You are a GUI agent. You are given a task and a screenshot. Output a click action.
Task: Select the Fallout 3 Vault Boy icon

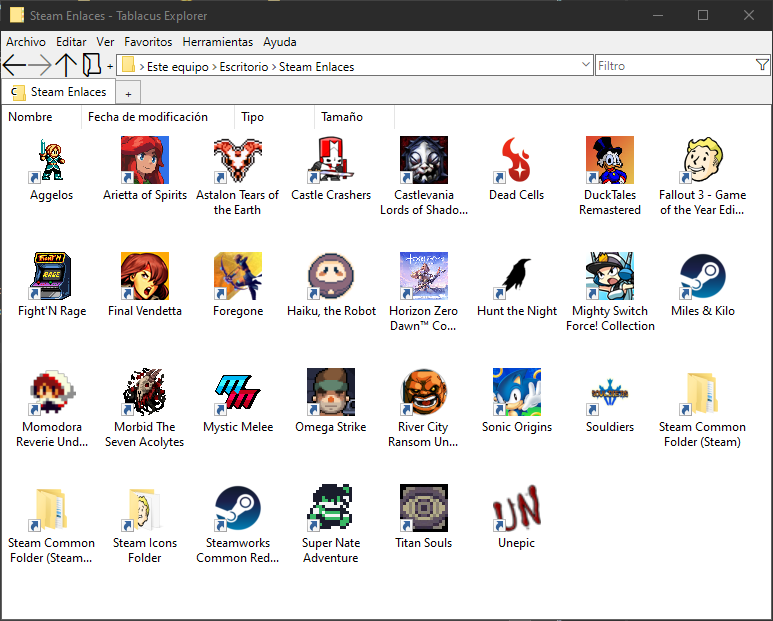[703, 160]
